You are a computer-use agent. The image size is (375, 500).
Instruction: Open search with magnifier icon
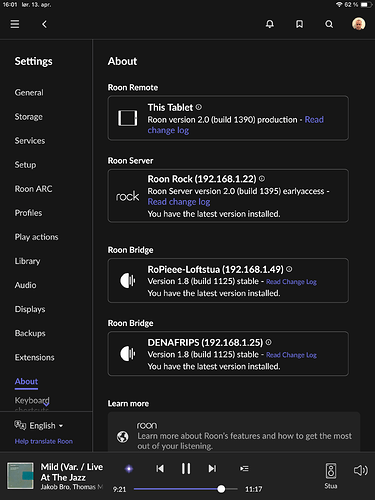(x=329, y=24)
